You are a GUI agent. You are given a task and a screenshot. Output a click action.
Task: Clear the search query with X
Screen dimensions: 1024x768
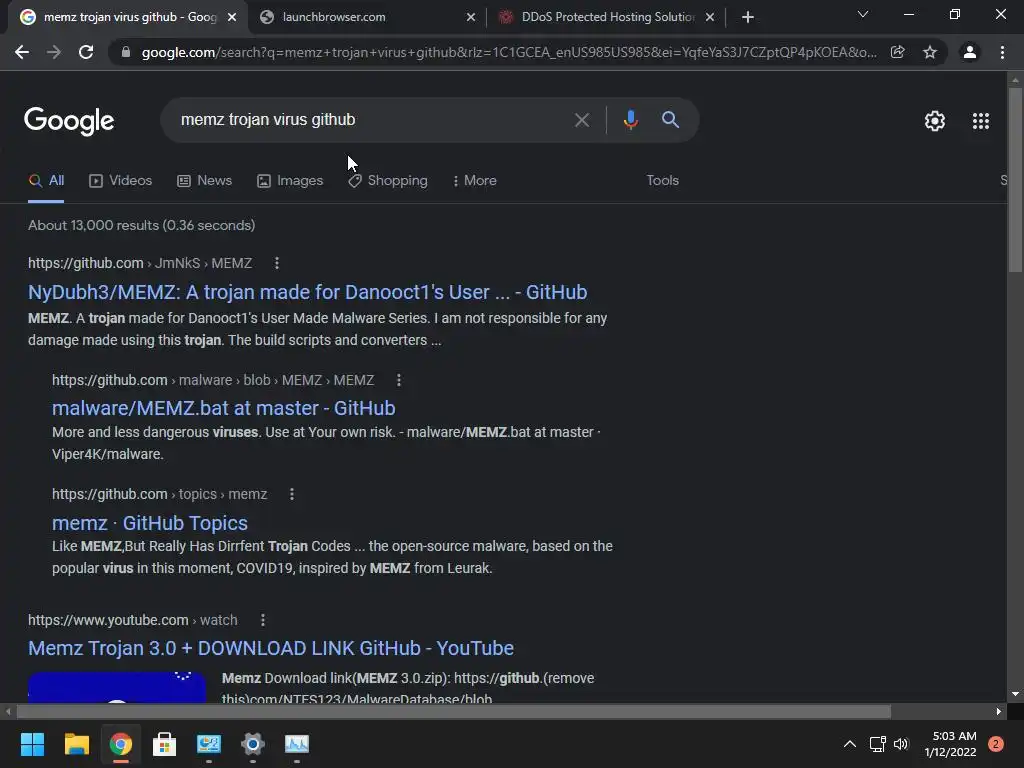click(x=581, y=120)
